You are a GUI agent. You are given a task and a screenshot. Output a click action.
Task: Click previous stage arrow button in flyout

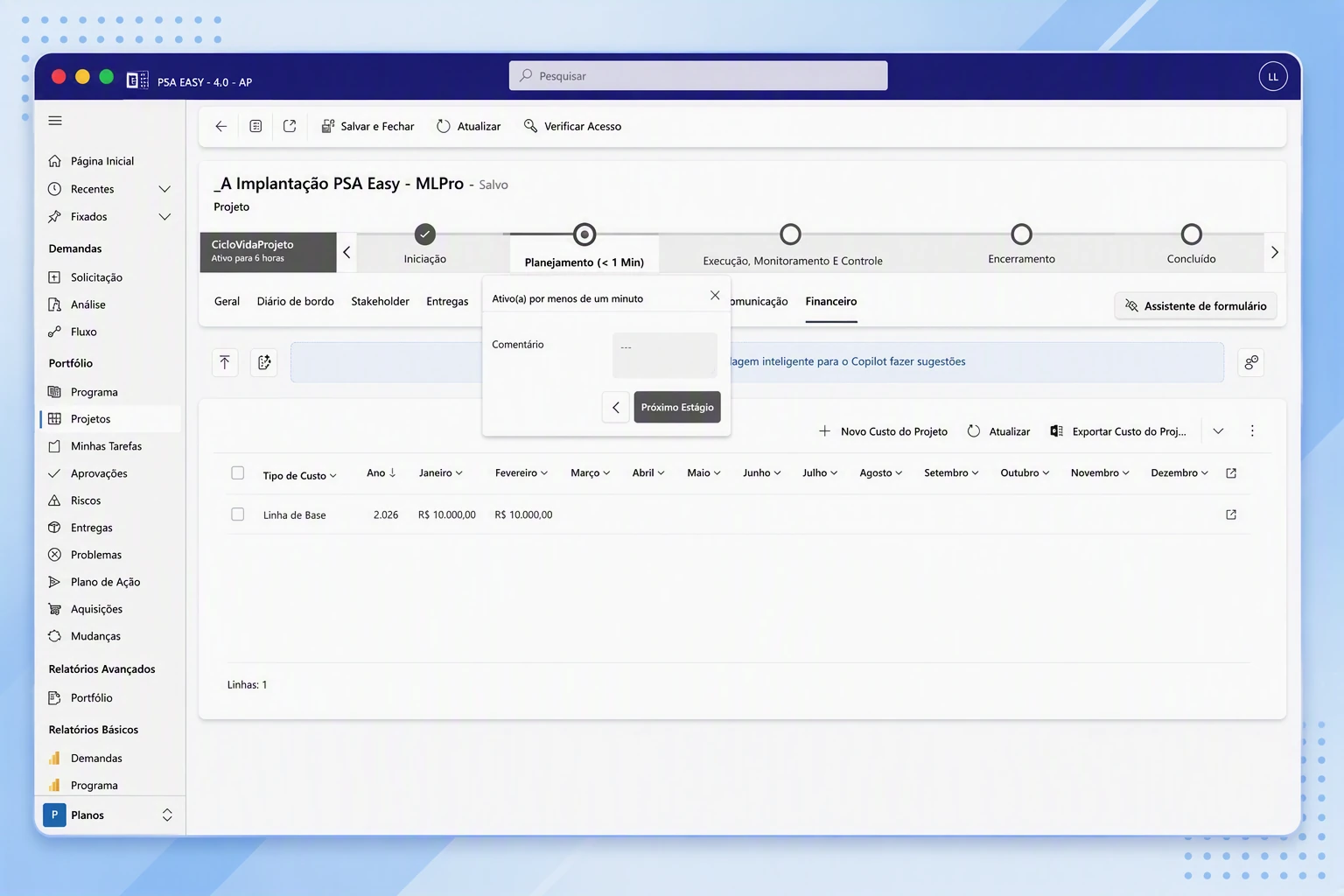616,407
